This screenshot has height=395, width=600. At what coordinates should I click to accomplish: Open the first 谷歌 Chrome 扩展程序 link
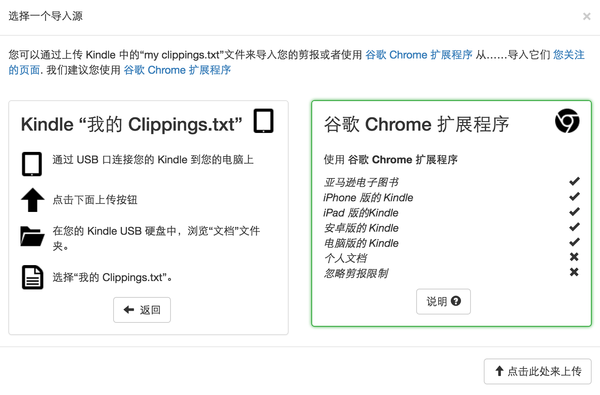[x=419, y=55]
